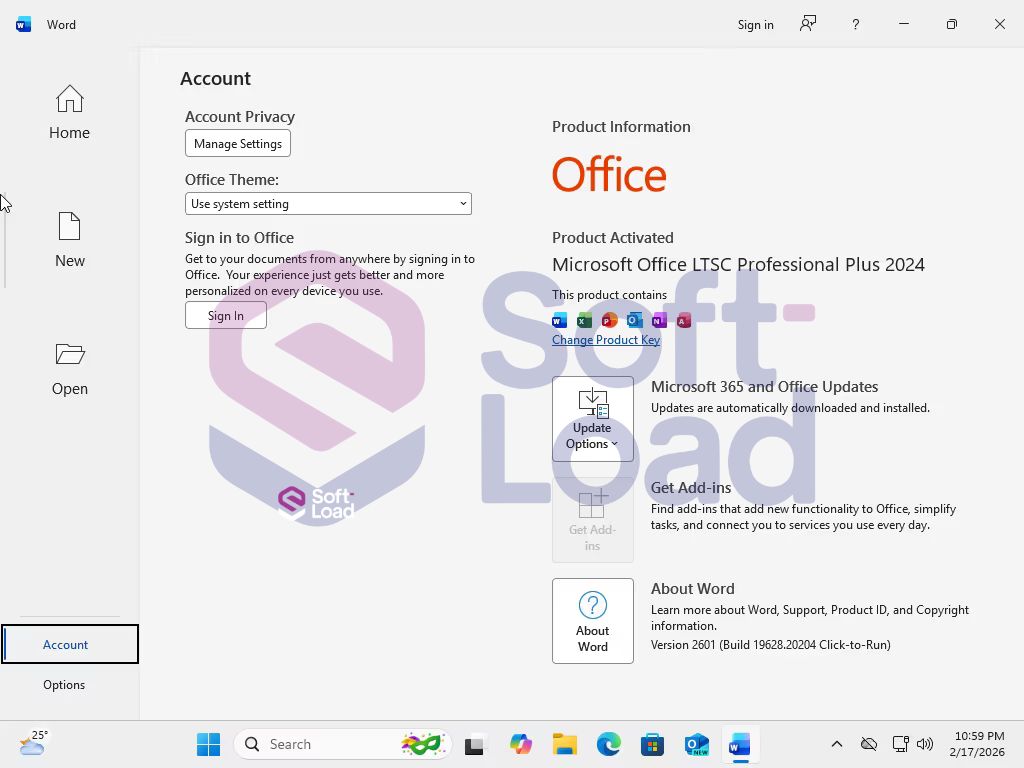Expand the Office Theme dropdown
This screenshot has width=1024, height=768.
[x=328, y=204]
